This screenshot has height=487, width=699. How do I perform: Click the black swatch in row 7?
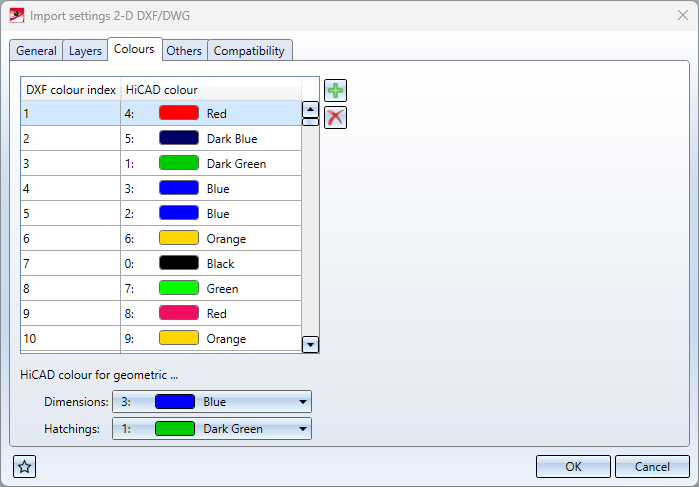(179, 263)
